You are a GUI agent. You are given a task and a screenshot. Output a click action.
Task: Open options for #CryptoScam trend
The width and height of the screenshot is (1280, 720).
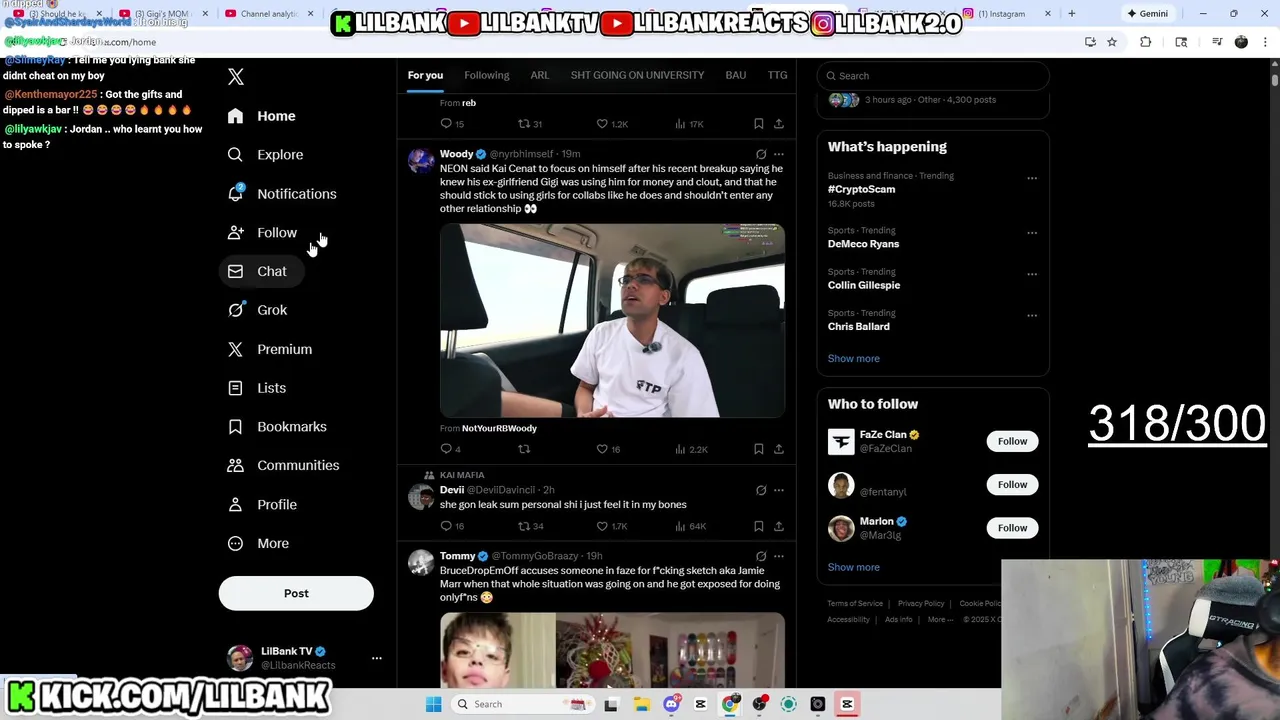tap(1032, 179)
